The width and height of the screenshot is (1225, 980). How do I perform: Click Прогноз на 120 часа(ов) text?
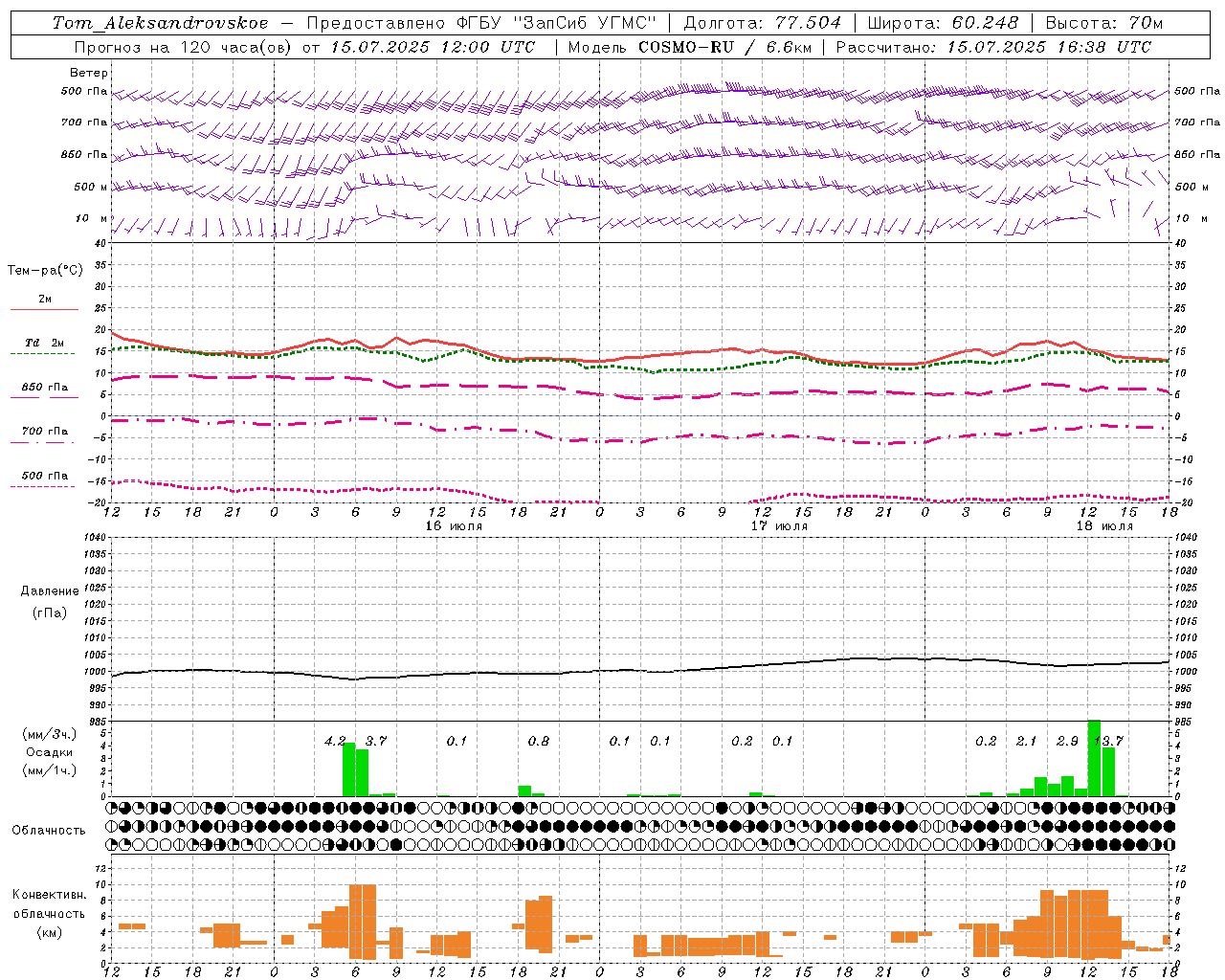tap(184, 47)
